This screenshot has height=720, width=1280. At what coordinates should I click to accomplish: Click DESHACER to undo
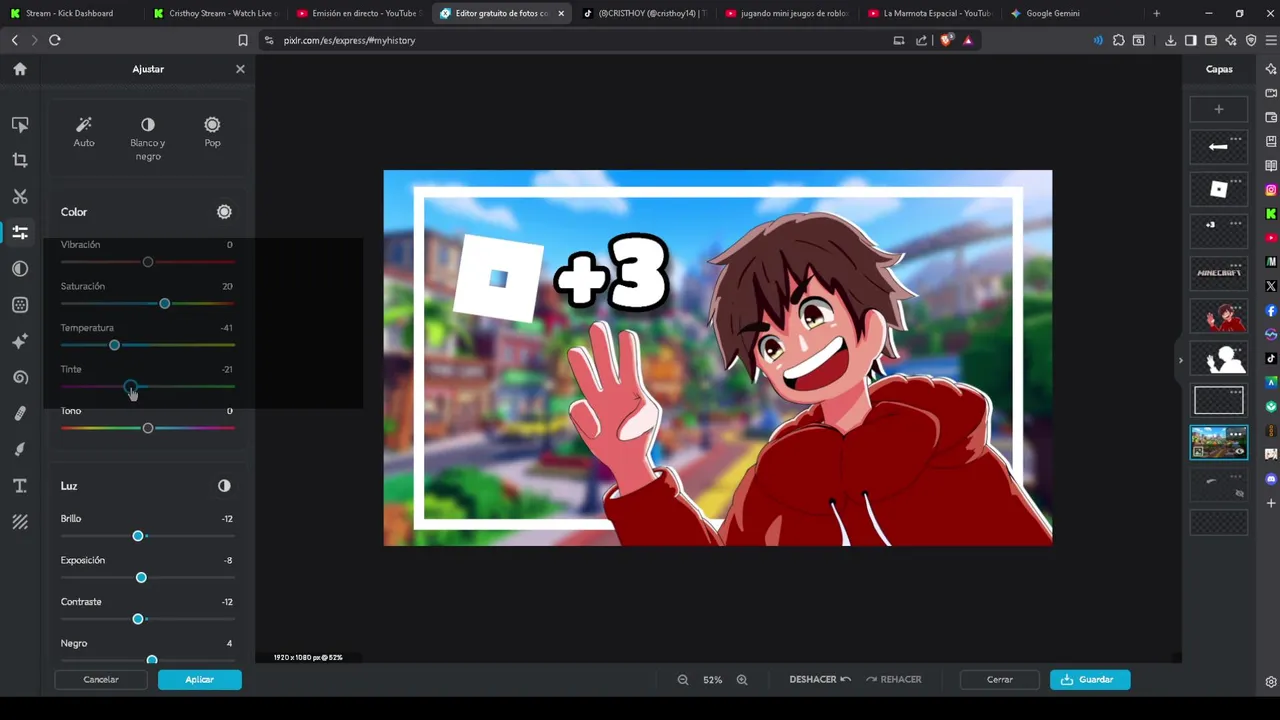click(820, 680)
